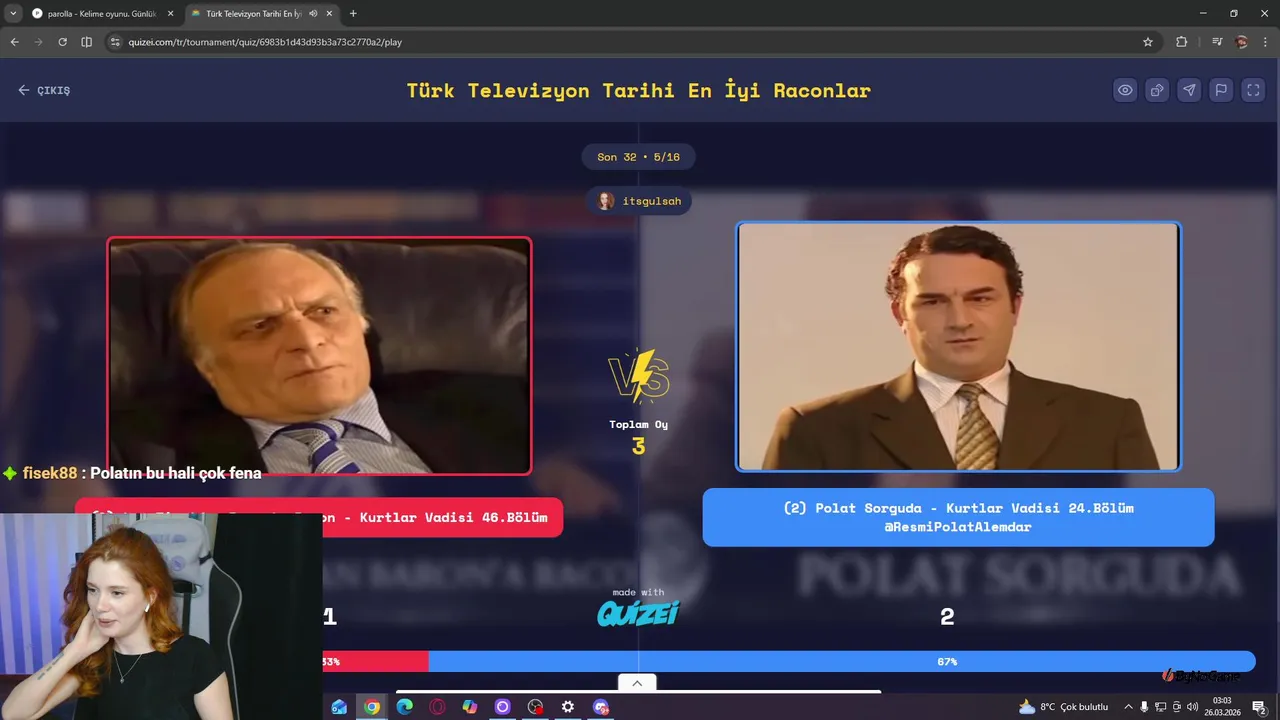Launch Microsoft Edge from taskbar

click(x=404, y=707)
